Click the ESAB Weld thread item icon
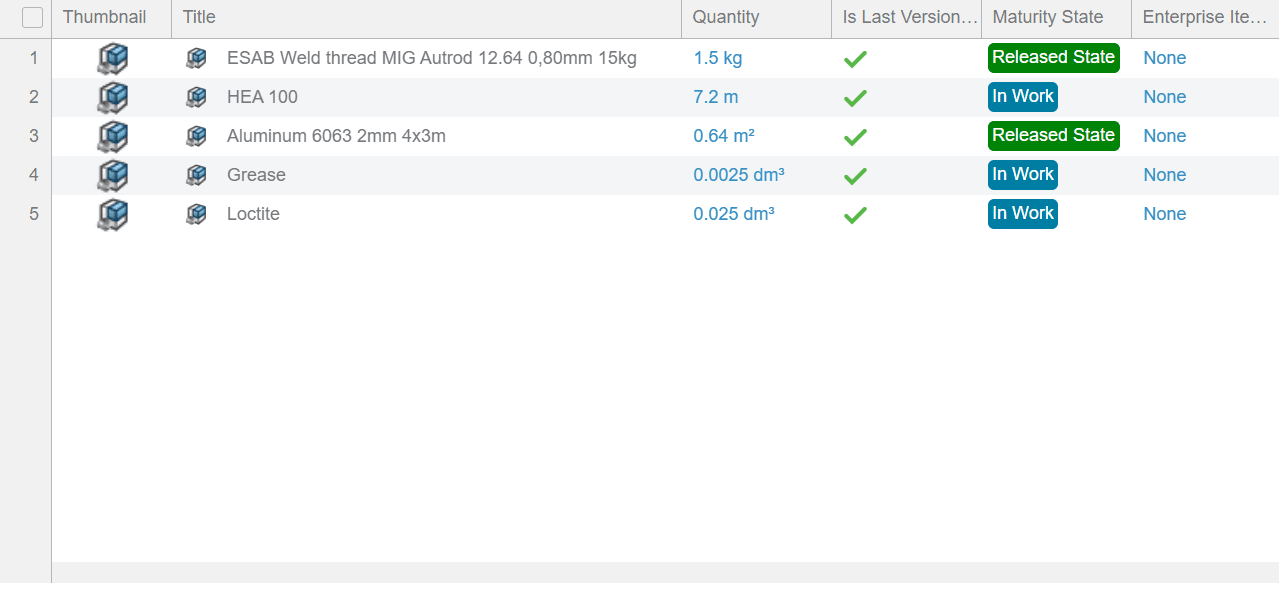1279x589 pixels. click(x=196, y=58)
